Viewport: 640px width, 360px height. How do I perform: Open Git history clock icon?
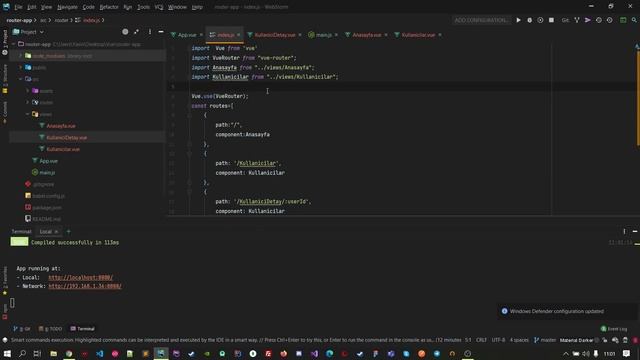[599, 20]
